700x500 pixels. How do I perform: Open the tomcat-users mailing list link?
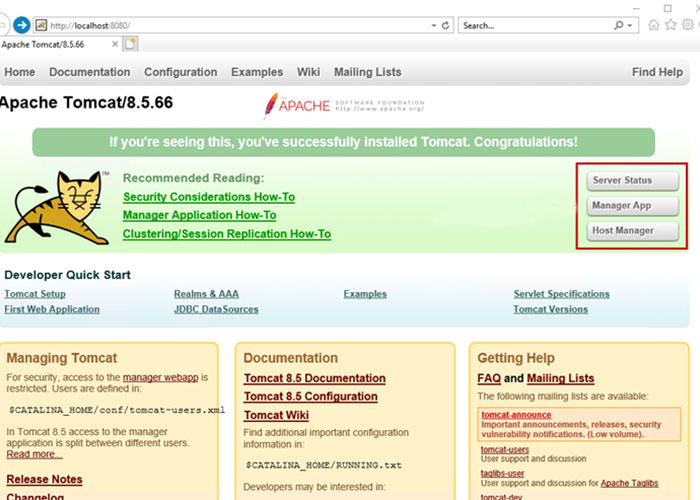coord(505,450)
